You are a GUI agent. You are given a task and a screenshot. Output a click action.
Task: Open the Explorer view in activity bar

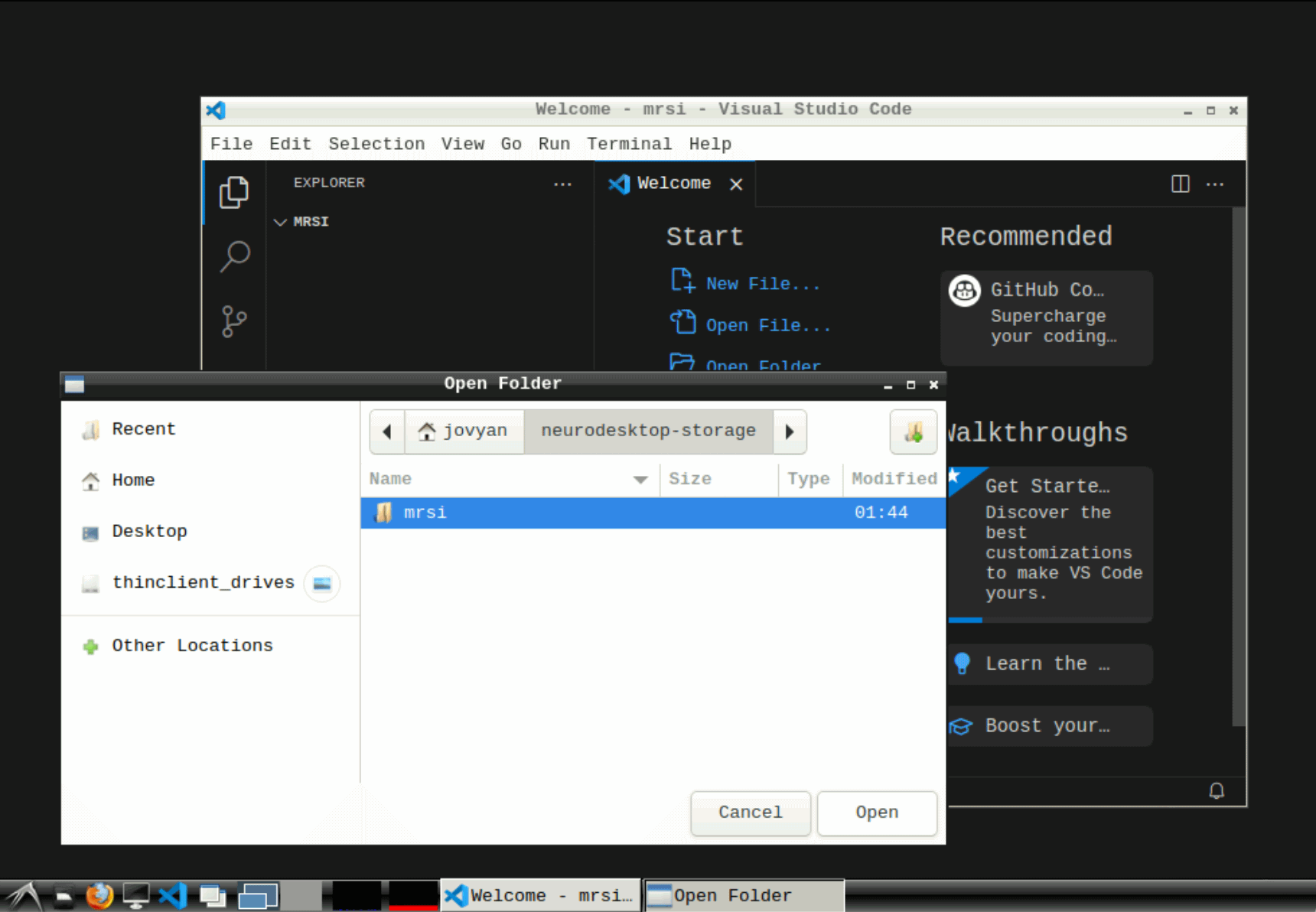coord(234,192)
